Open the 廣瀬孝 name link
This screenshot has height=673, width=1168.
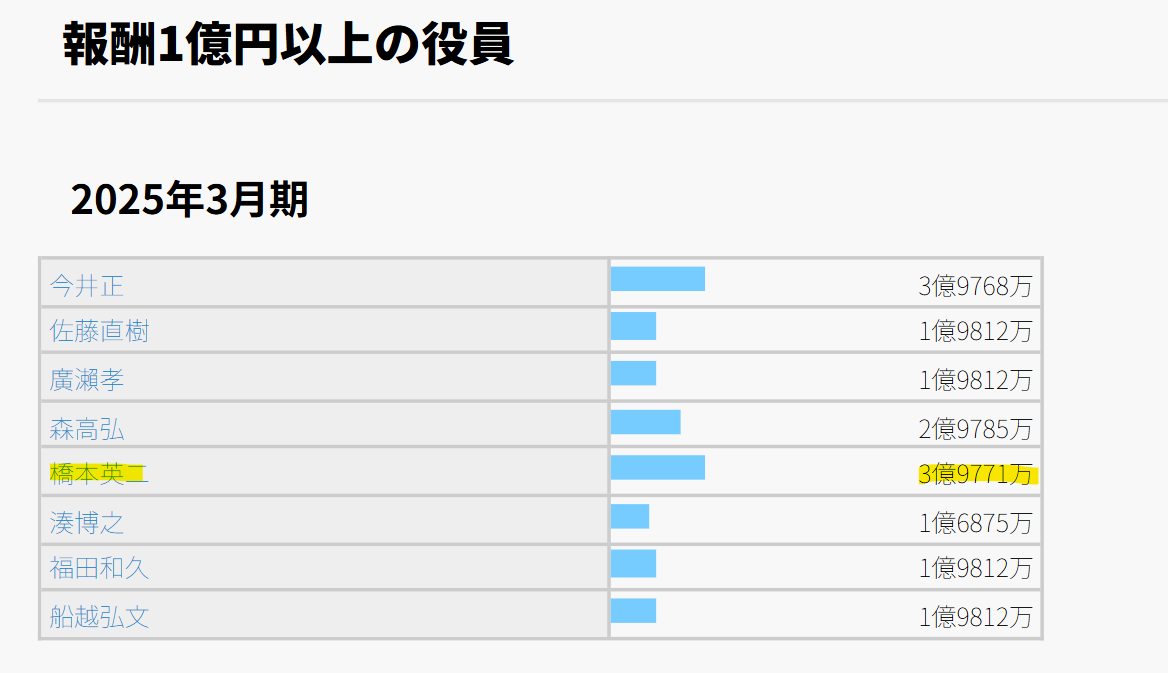(x=86, y=379)
